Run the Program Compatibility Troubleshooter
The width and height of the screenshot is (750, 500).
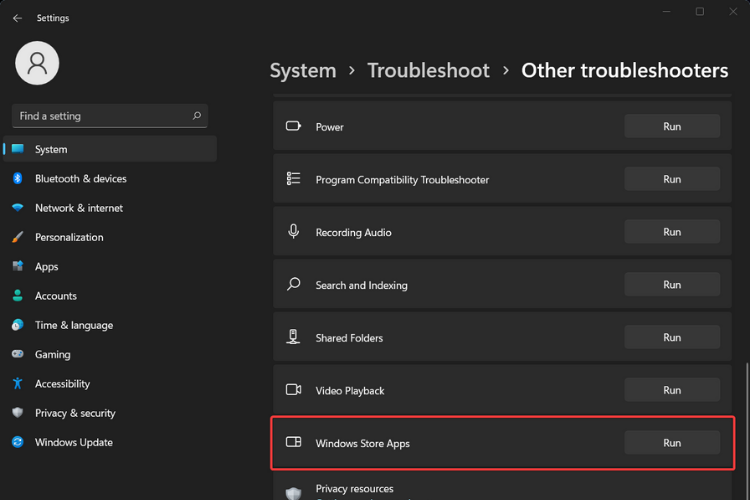[672, 179]
